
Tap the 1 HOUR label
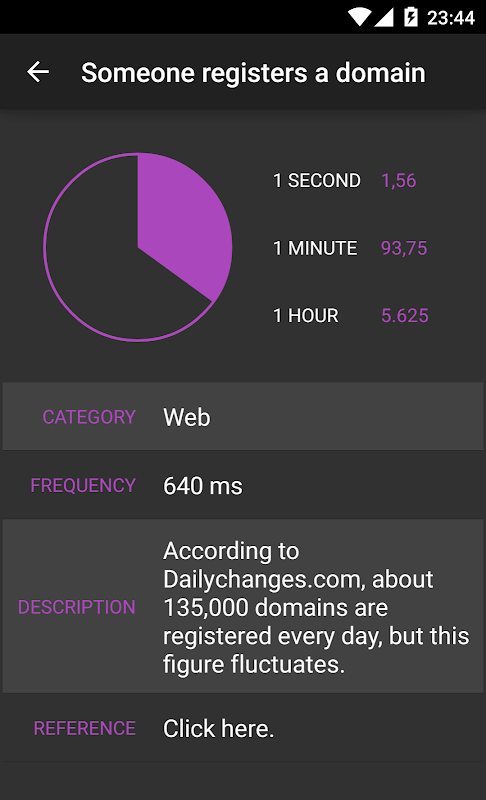306,316
